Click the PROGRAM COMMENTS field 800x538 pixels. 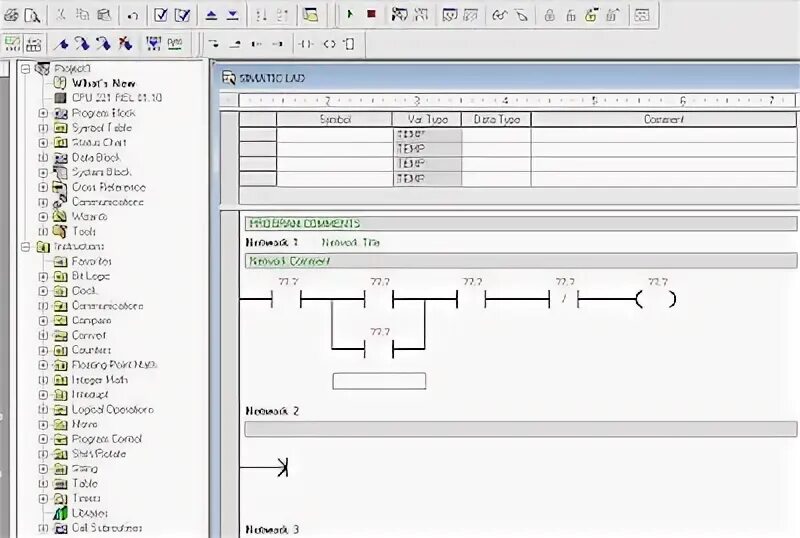pyautogui.click(x=521, y=224)
